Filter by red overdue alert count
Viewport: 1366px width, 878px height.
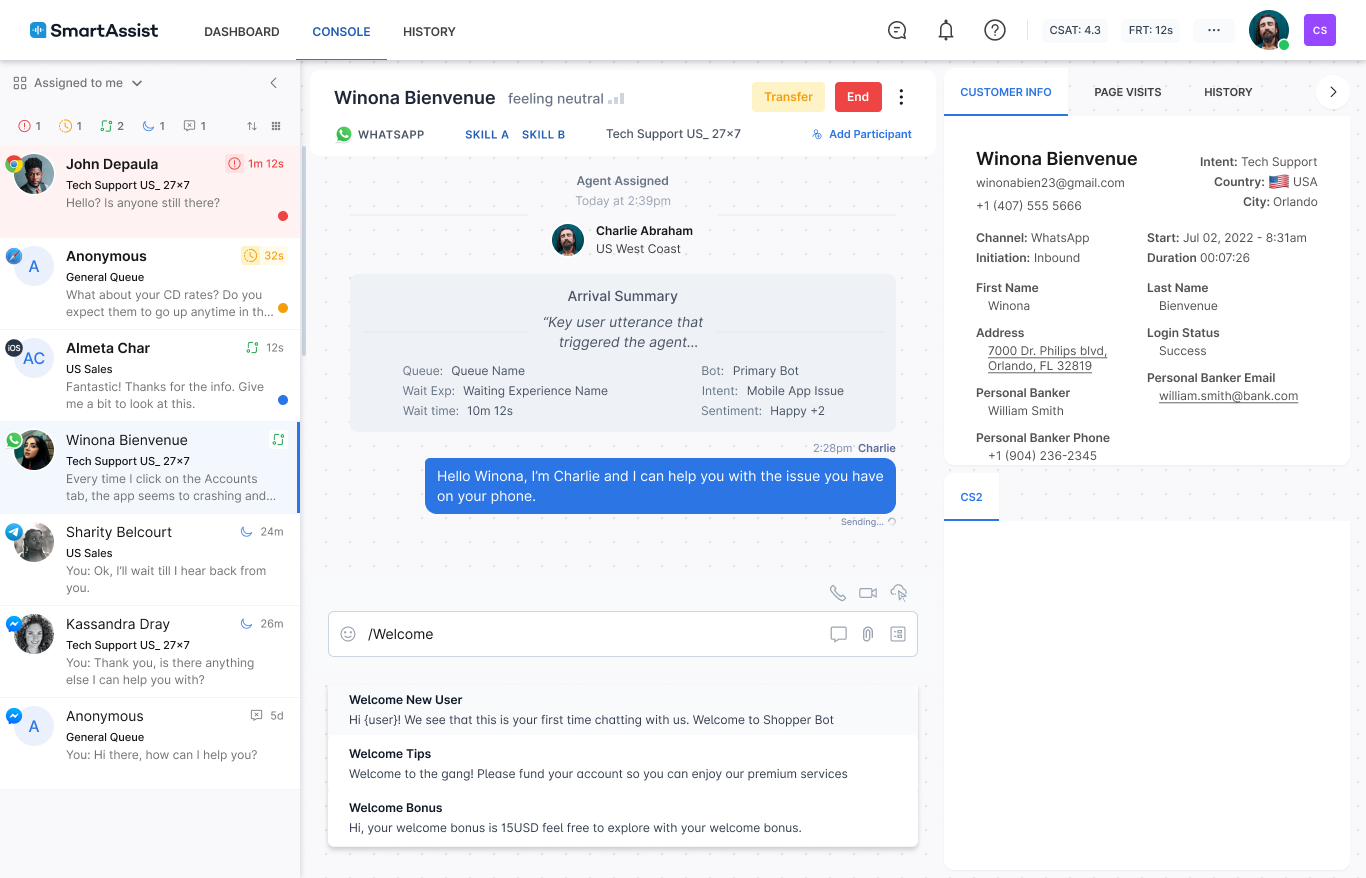[30, 126]
